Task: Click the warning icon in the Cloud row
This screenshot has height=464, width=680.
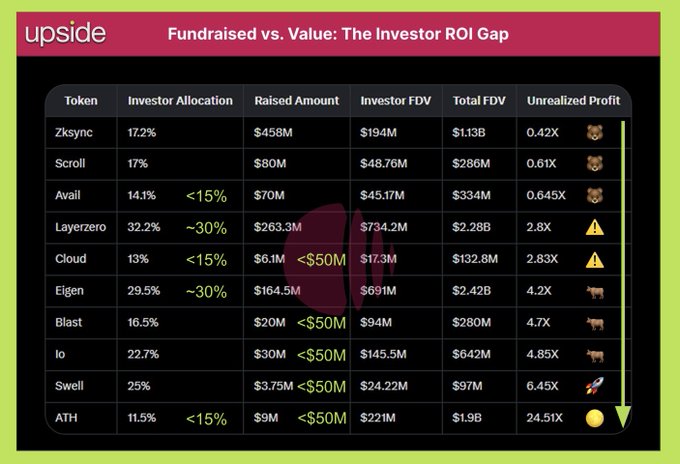Action: [594, 260]
